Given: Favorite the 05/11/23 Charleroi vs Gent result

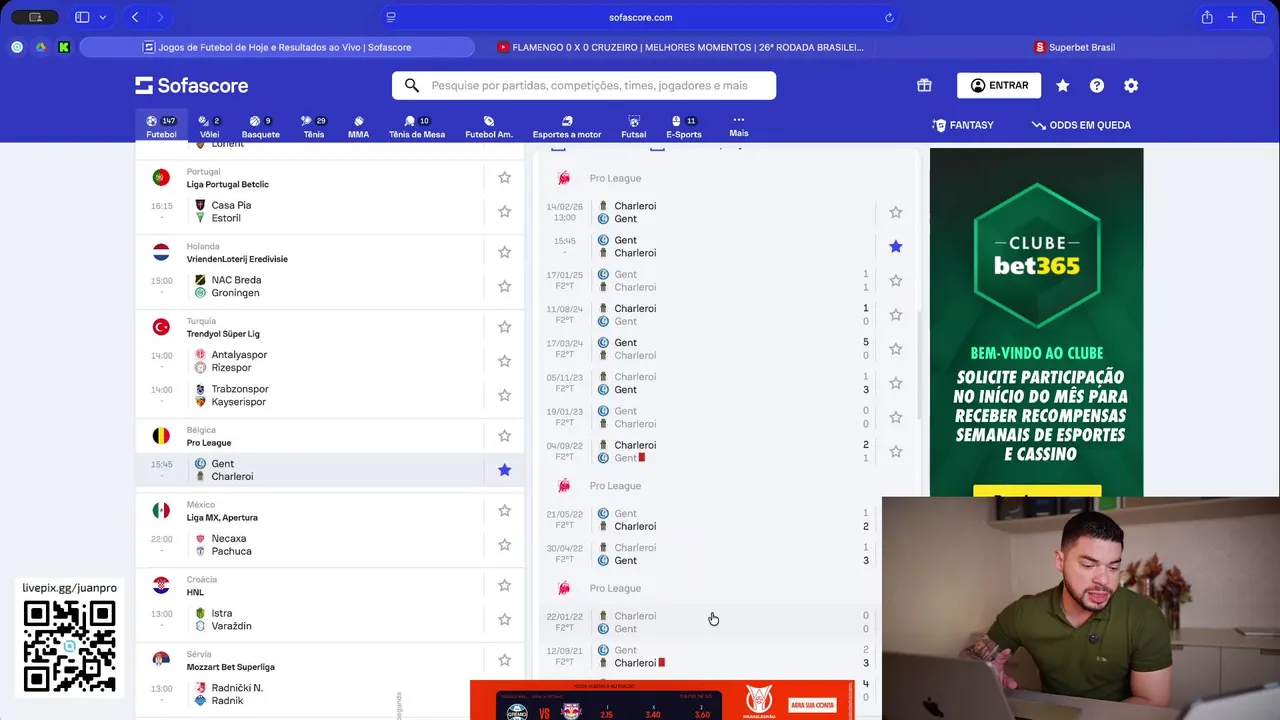Looking at the screenshot, I should (x=896, y=383).
